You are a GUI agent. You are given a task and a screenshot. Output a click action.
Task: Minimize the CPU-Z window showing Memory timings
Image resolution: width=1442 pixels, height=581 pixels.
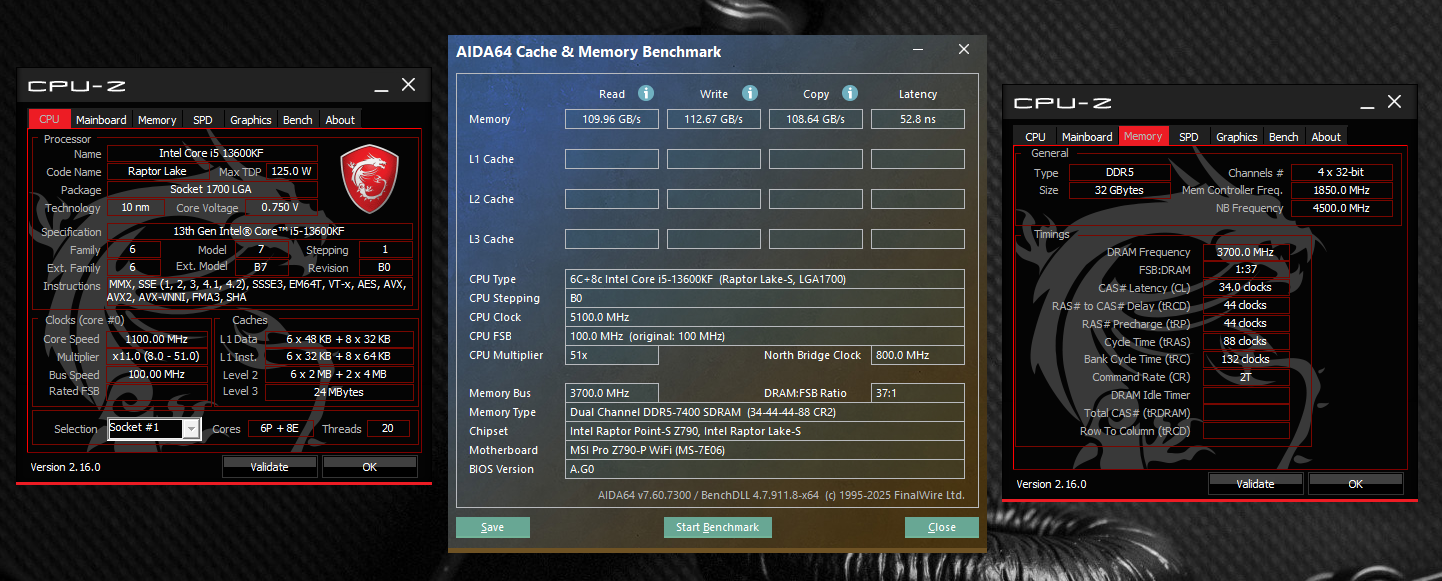1366,102
